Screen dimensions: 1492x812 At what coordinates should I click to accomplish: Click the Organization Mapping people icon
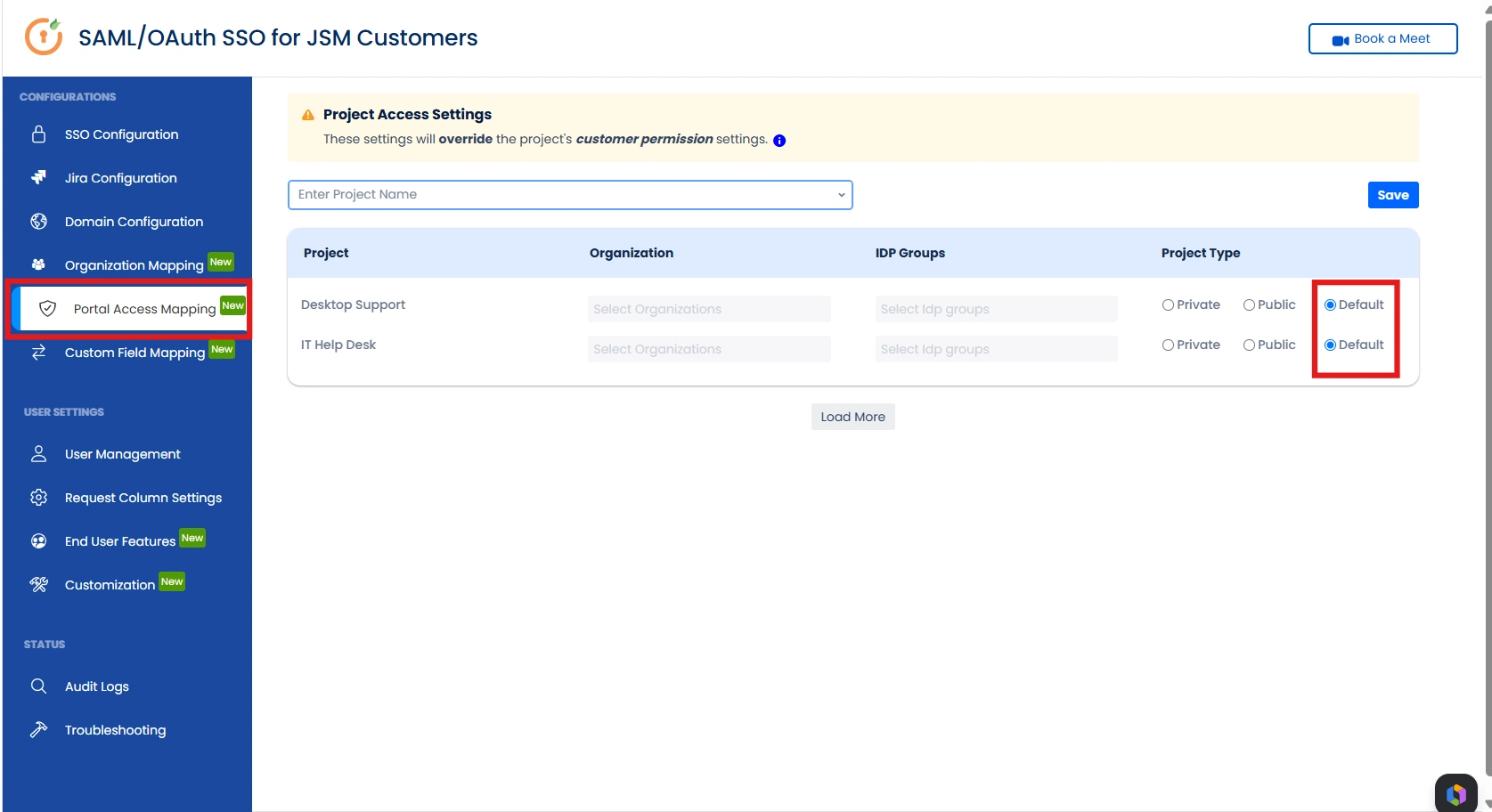tap(38, 264)
